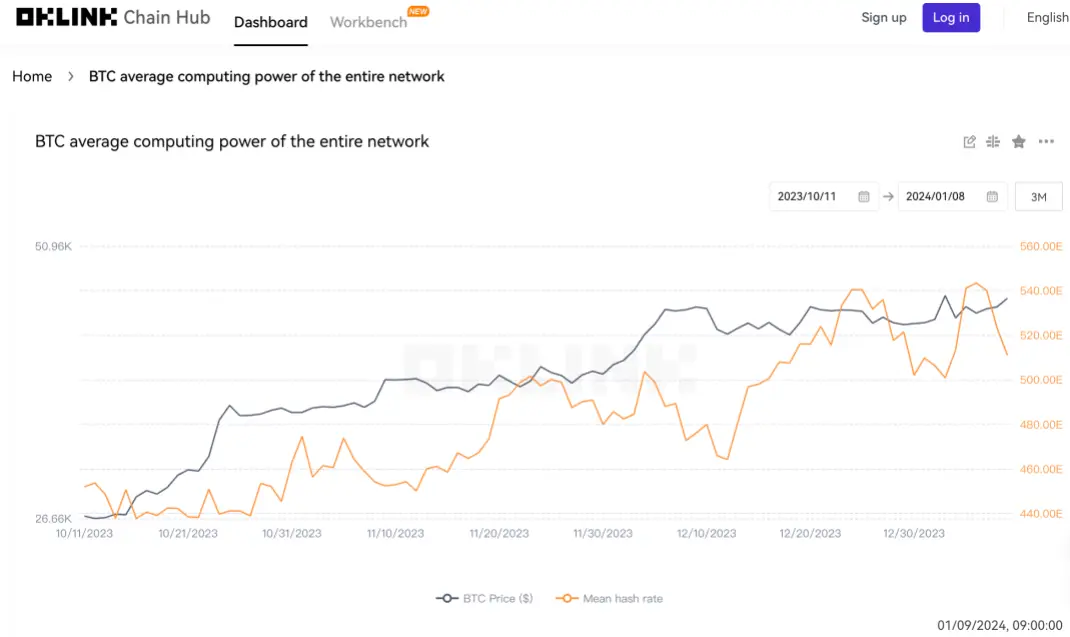Click the end date calendar icon

click(x=992, y=197)
